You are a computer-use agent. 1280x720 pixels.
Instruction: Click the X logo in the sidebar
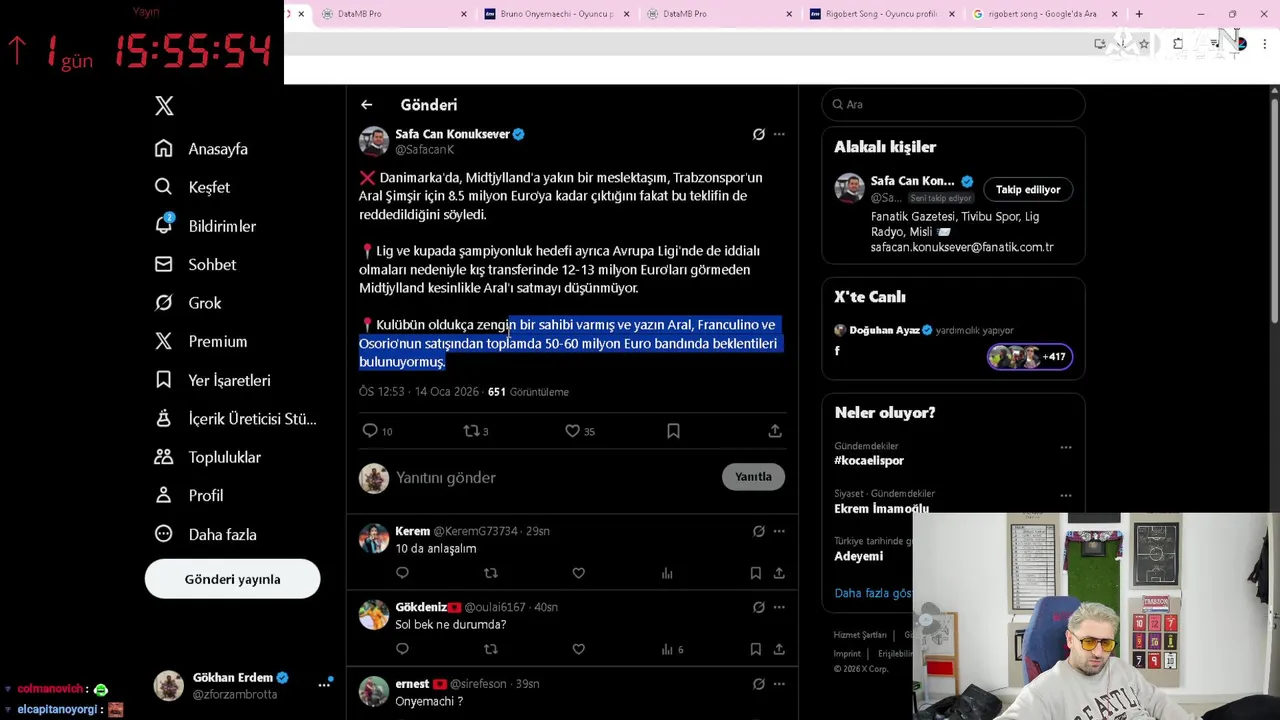[164, 105]
